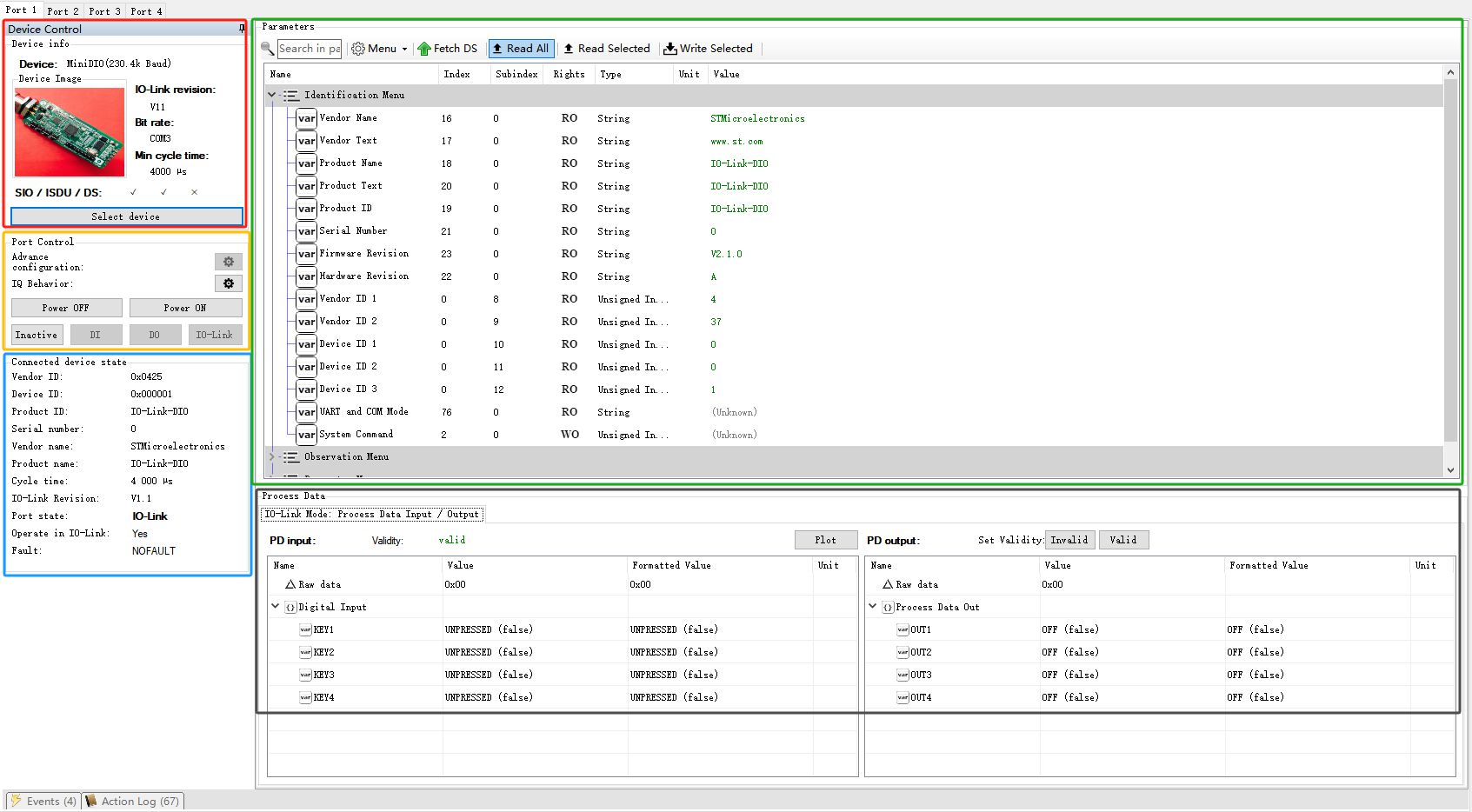Click the Identification Menu list icon

(291, 96)
